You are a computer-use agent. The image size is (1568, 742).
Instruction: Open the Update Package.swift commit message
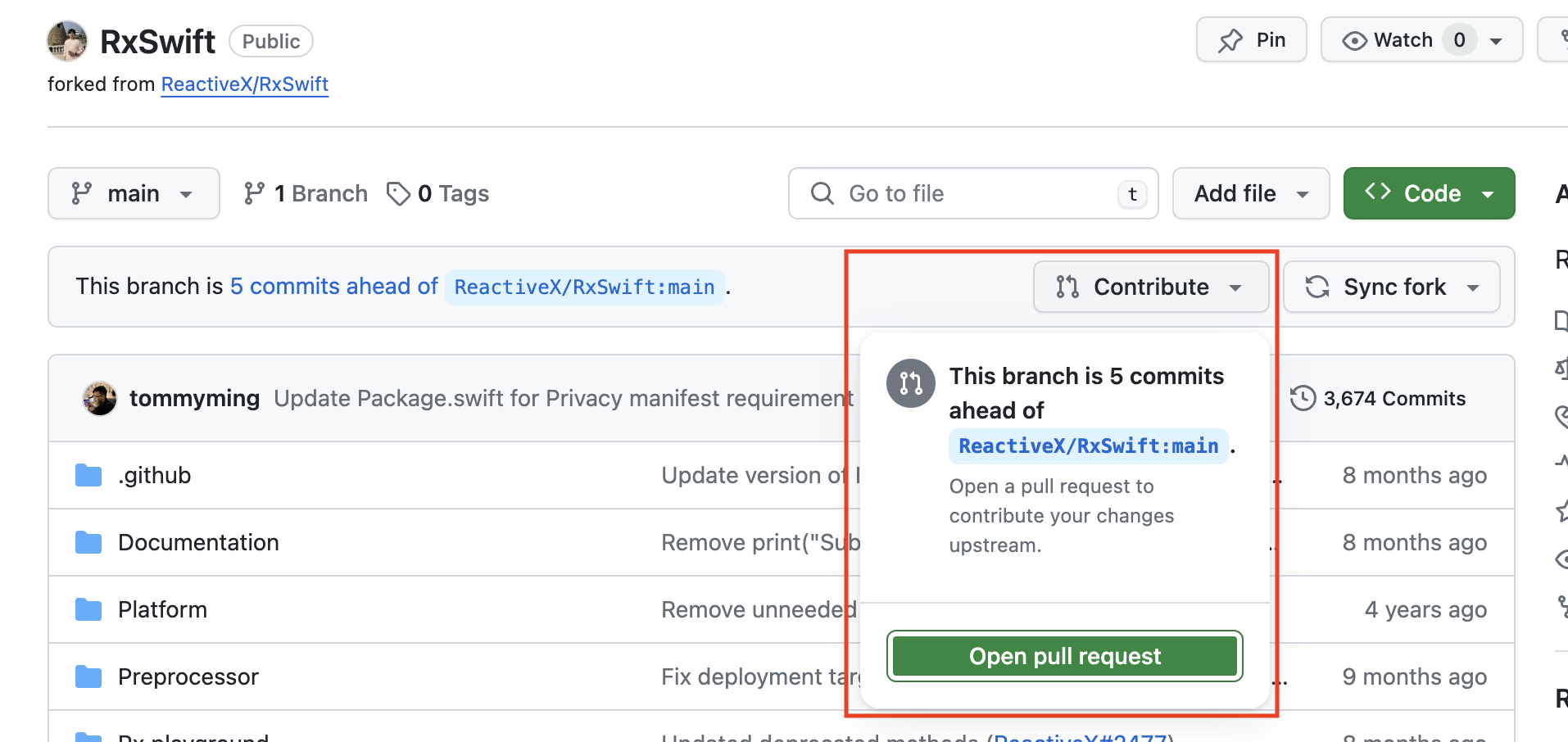click(564, 398)
